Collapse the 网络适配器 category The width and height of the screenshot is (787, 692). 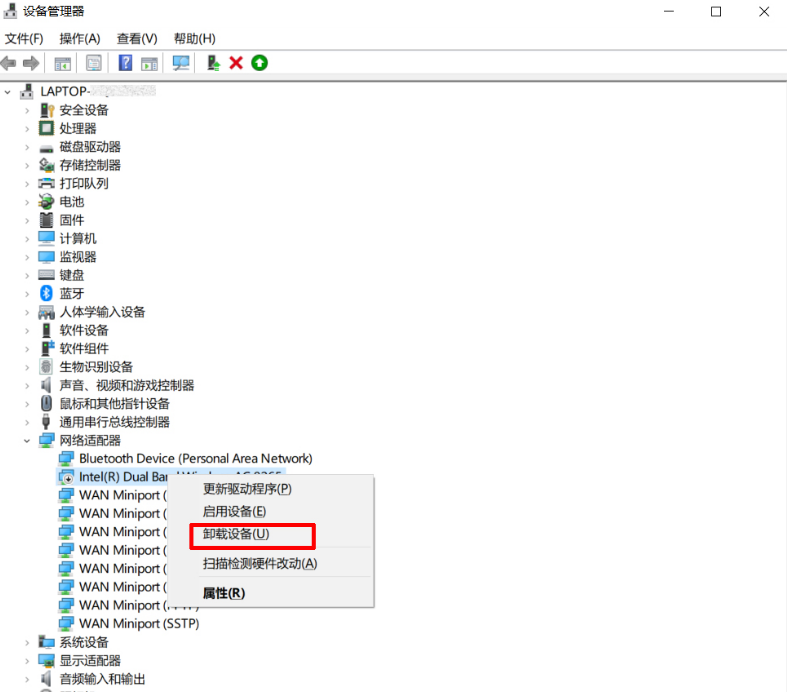27,441
